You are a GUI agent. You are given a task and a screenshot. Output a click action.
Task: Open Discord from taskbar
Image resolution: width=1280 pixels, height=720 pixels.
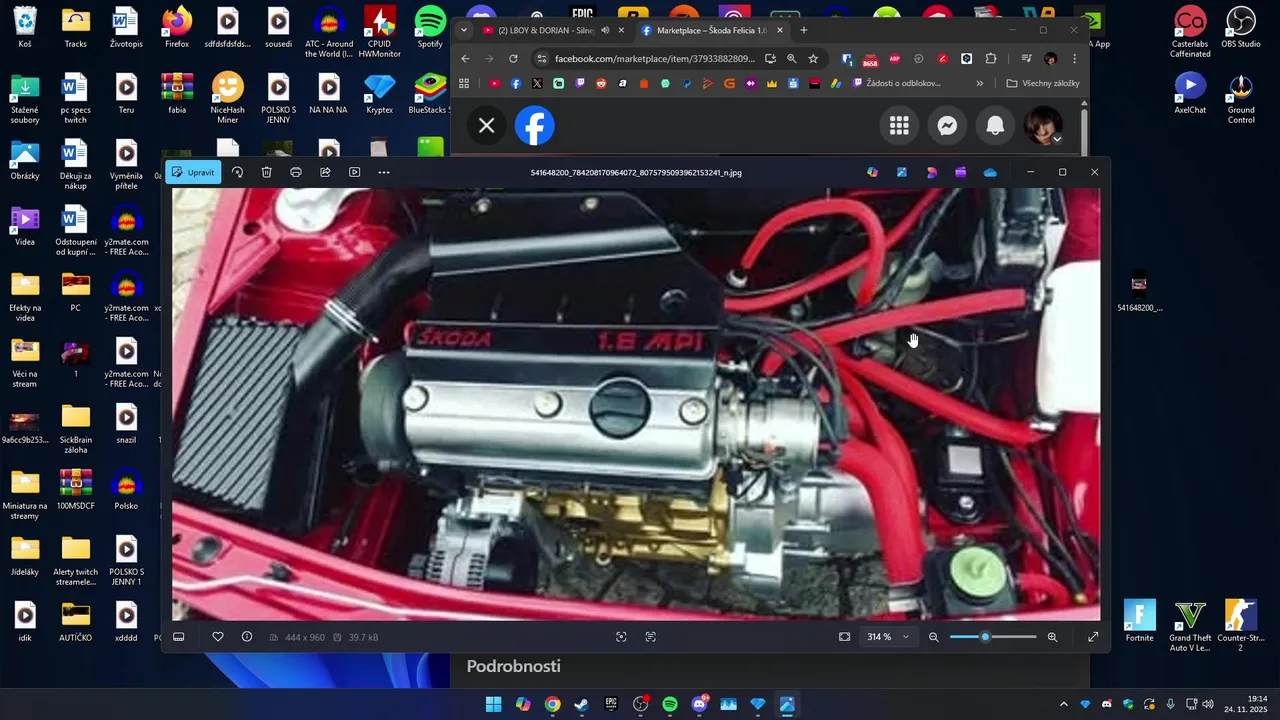click(699, 704)
